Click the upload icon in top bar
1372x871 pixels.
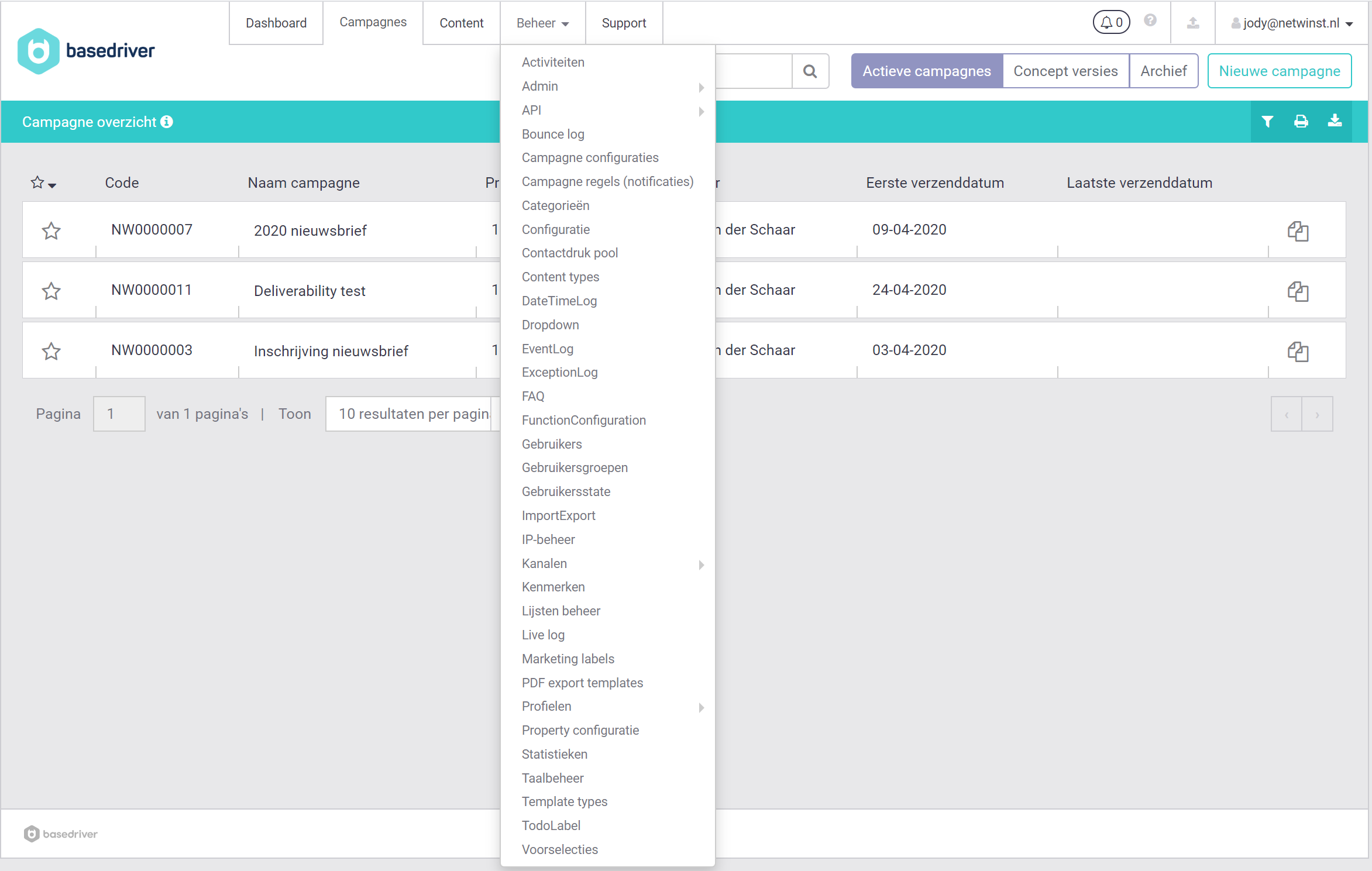1193,23
